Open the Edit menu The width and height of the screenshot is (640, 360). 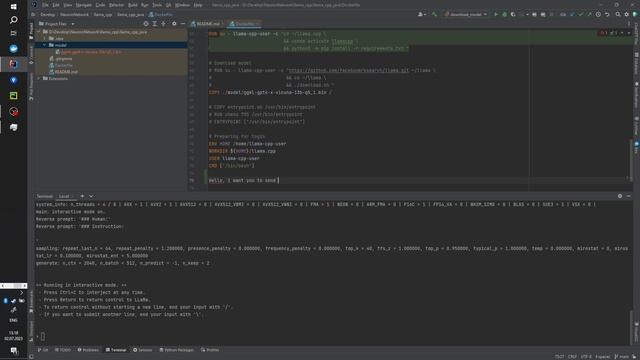[56, 5]
